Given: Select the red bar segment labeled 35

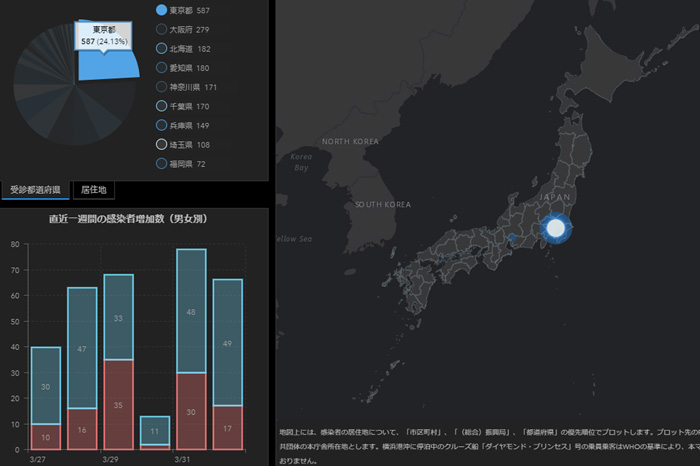Looking at the screenshot, I should point(118,405).
